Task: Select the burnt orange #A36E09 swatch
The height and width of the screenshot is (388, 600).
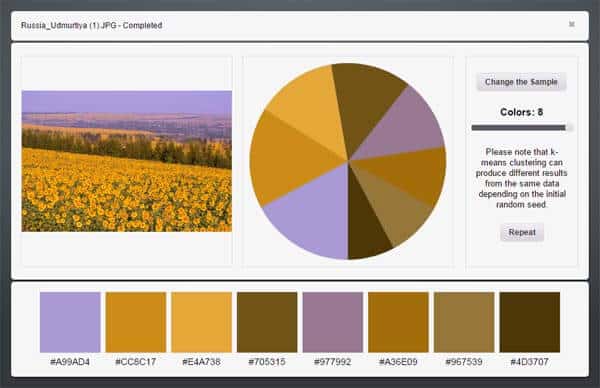Action: (398, 322)
